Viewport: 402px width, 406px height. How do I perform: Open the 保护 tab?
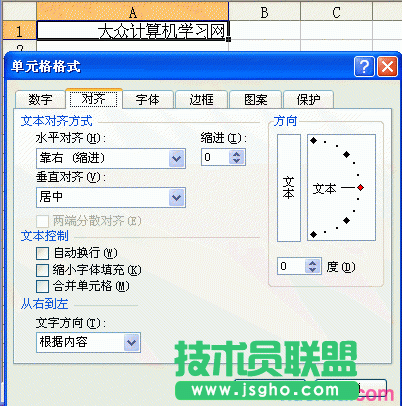tap(308, 100)
